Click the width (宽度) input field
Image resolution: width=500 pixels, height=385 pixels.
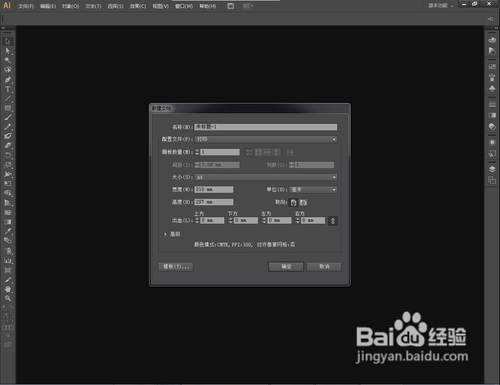coord(214,190)
